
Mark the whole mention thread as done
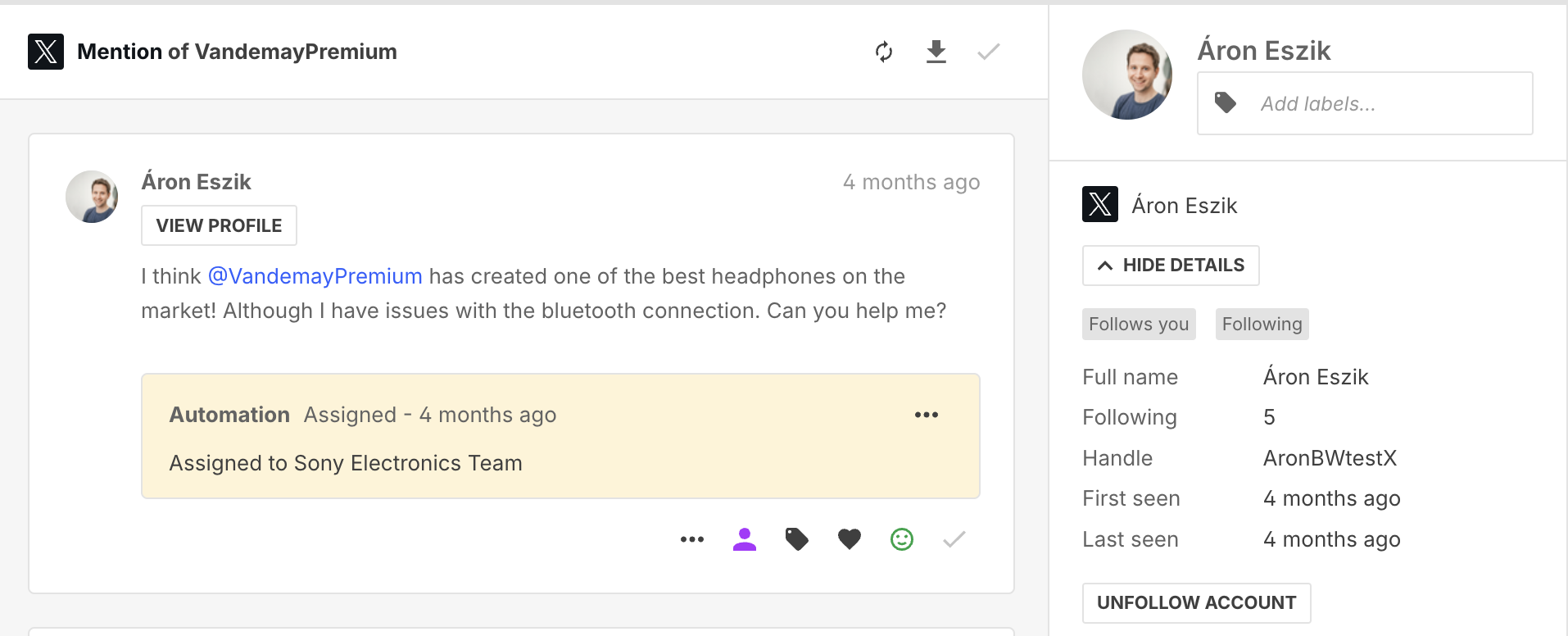point(989,52)
